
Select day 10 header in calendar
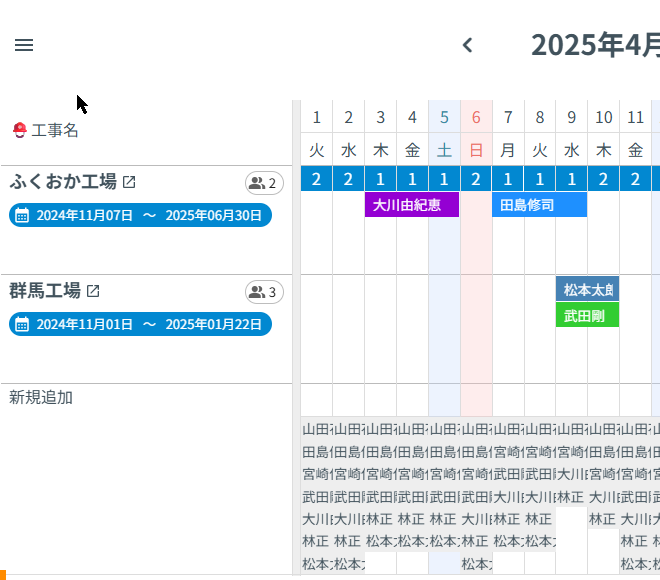(x=604, y=117)
